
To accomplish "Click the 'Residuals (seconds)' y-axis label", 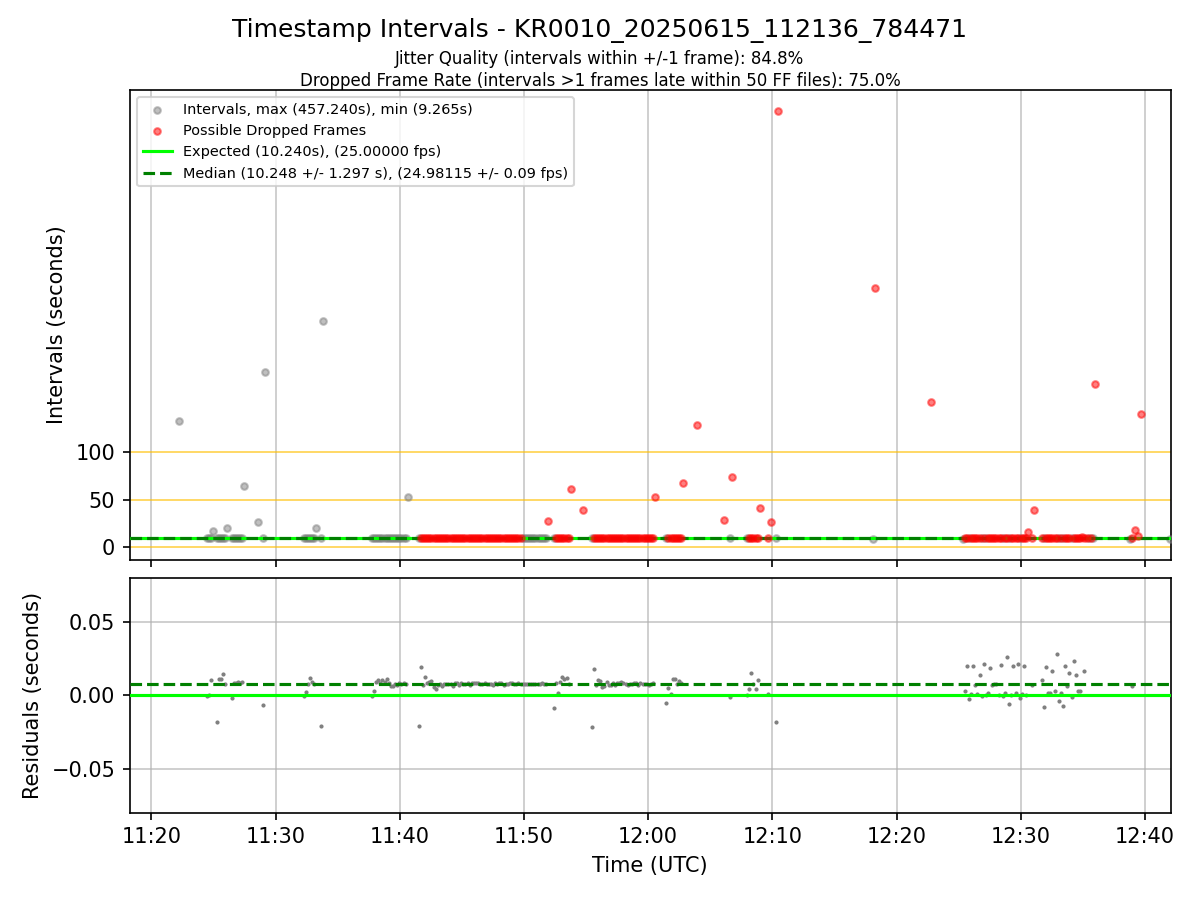I will 32,696.
